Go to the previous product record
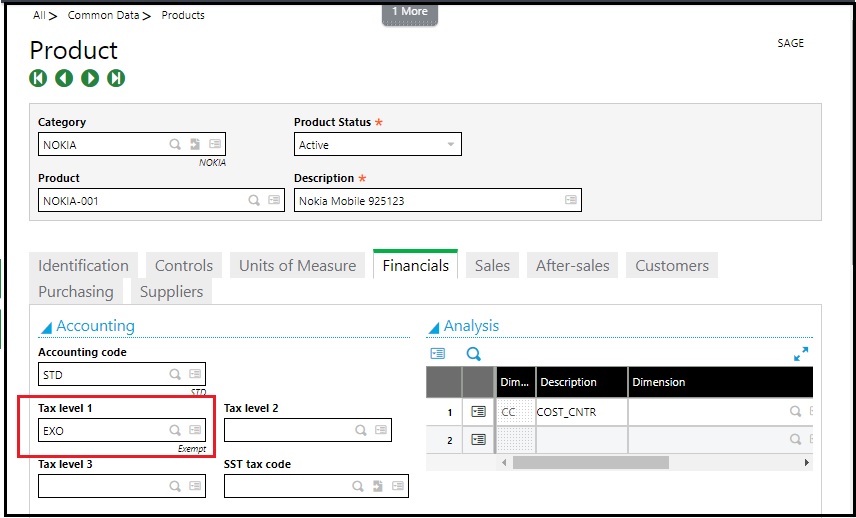This screenshot has width=856, height=518. pyautogui.click(x=64, y=78)
